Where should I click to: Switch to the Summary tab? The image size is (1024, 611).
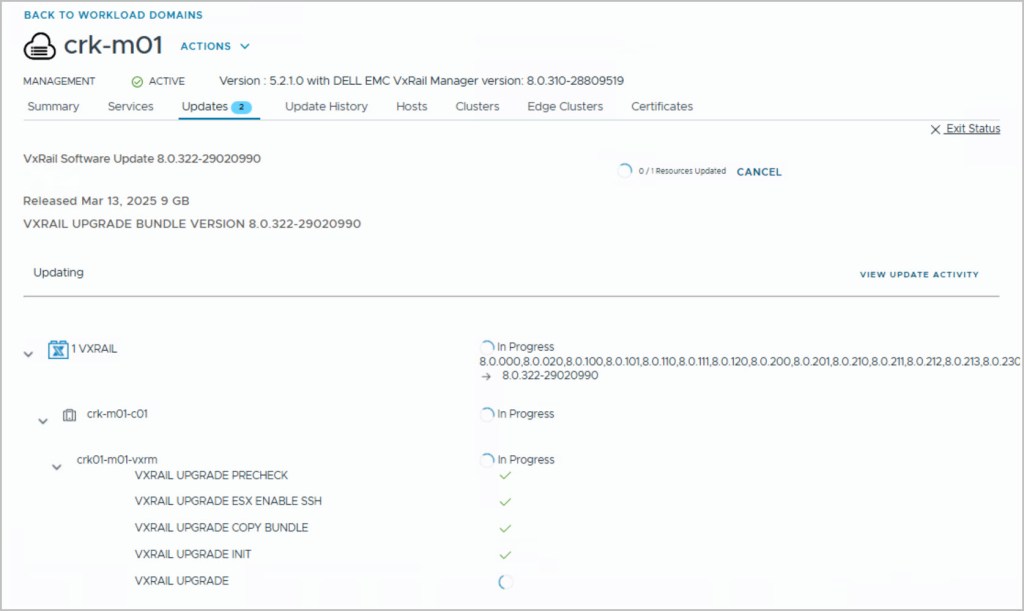[53, 106]
